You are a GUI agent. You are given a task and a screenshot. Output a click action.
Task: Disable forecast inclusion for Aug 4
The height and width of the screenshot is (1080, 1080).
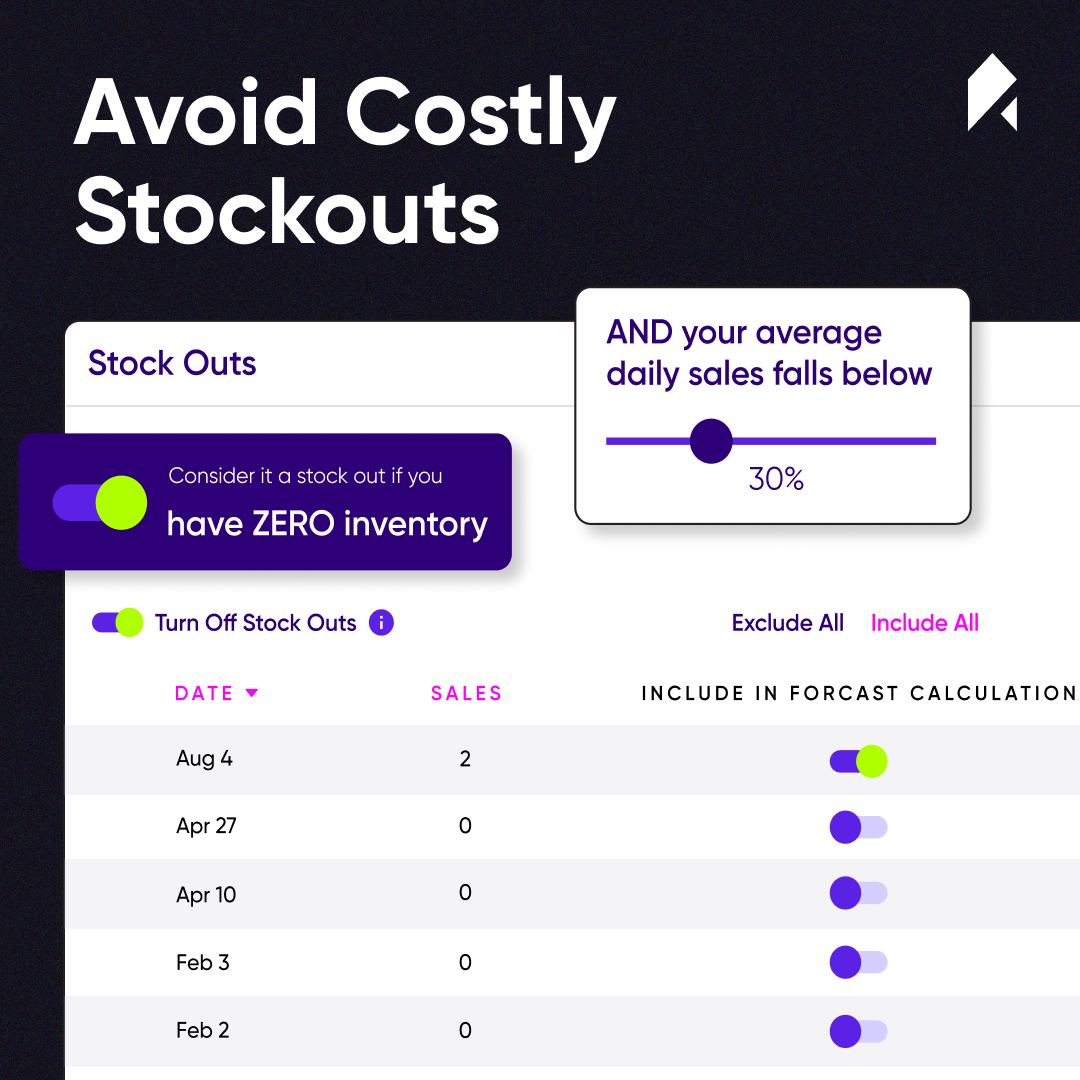(x=858, y=761)
